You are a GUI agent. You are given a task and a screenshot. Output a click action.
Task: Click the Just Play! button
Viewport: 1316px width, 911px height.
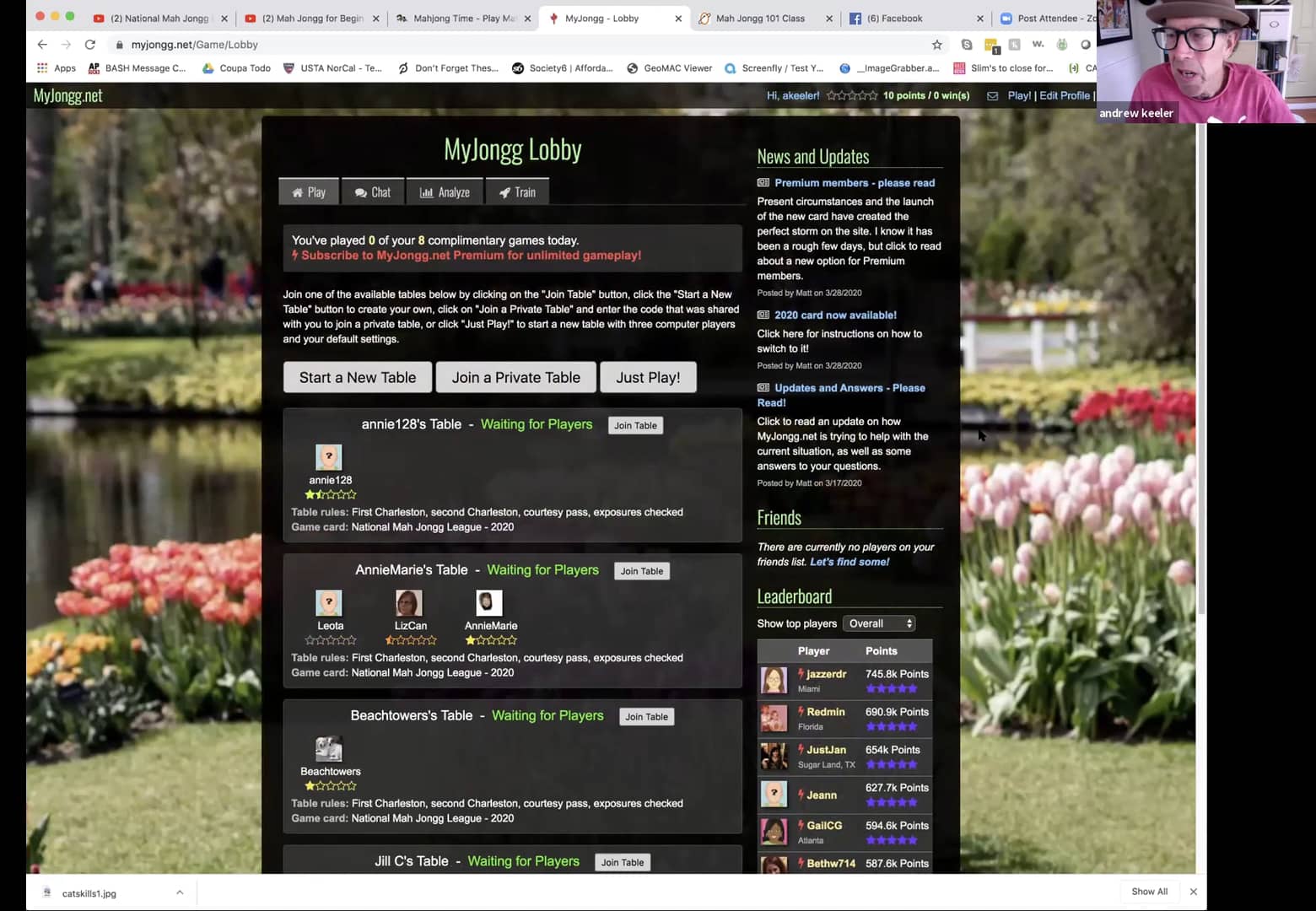(x=648, y=377)
